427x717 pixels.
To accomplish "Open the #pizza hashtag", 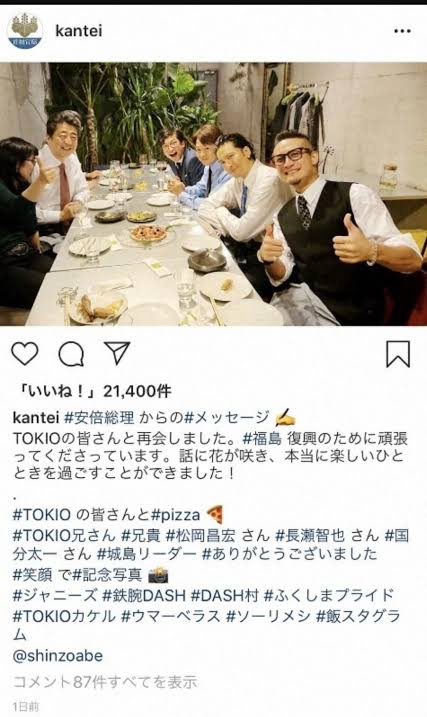I will (x=175, y=515).
